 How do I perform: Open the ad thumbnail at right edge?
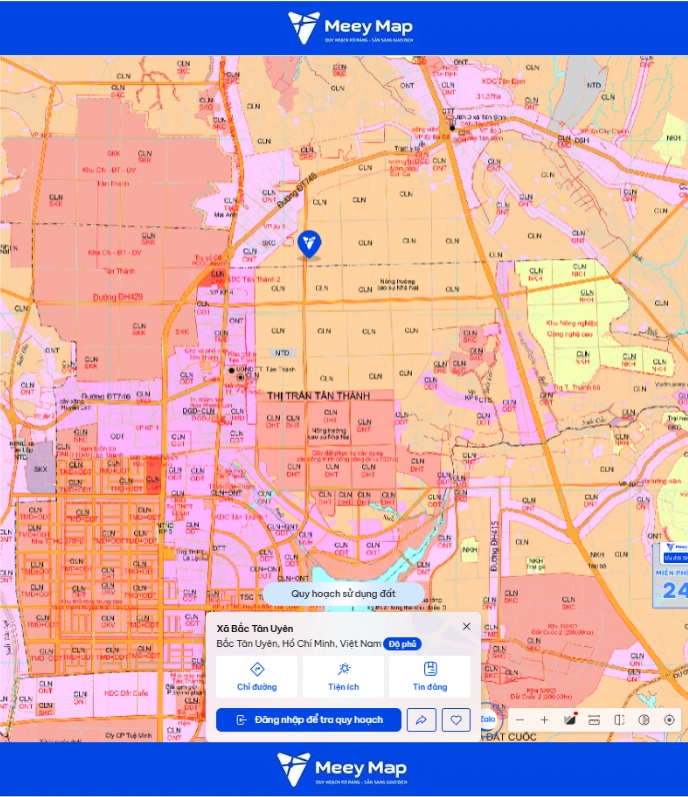671,575
